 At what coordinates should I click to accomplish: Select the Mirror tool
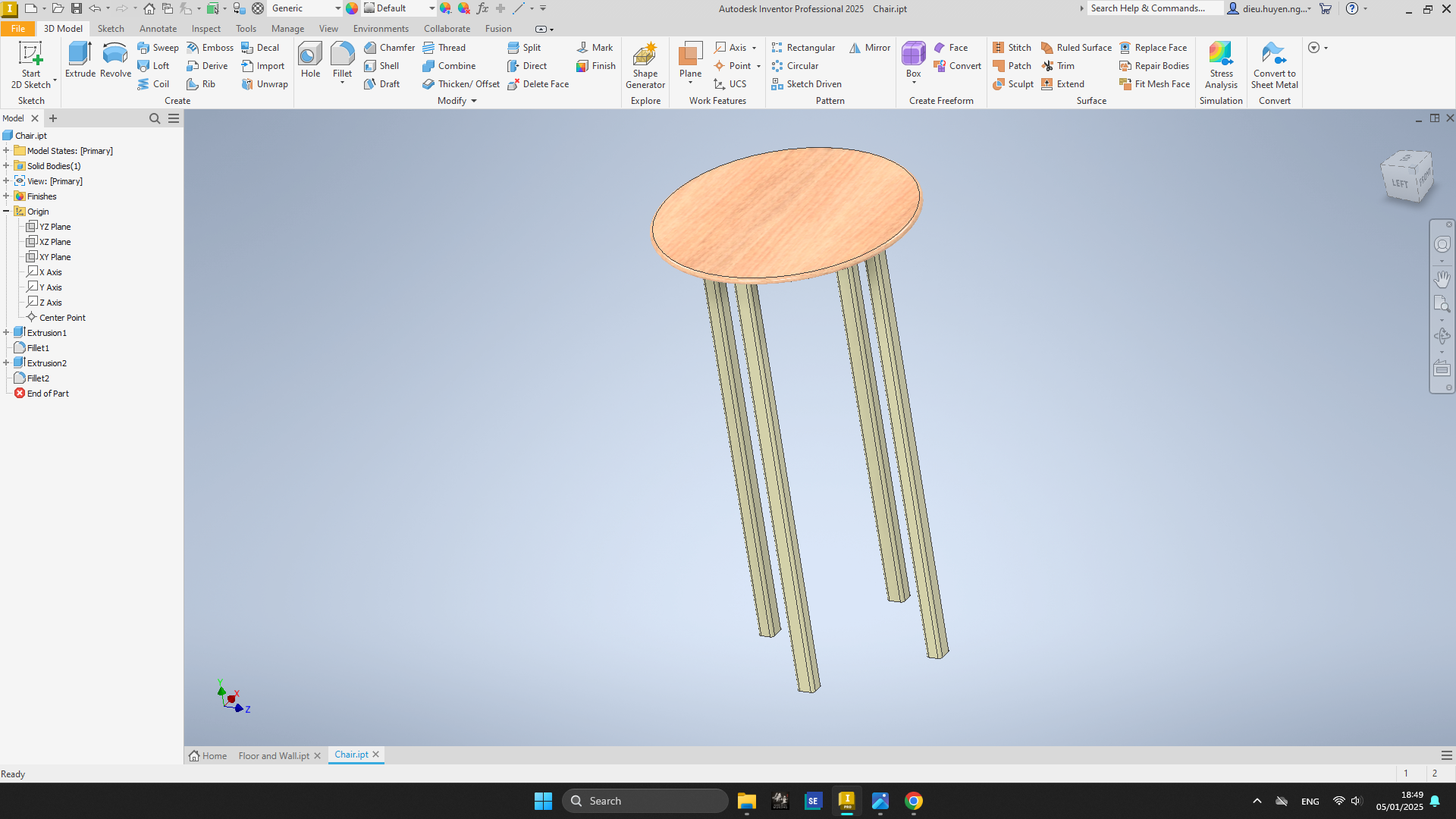[870, 47]
